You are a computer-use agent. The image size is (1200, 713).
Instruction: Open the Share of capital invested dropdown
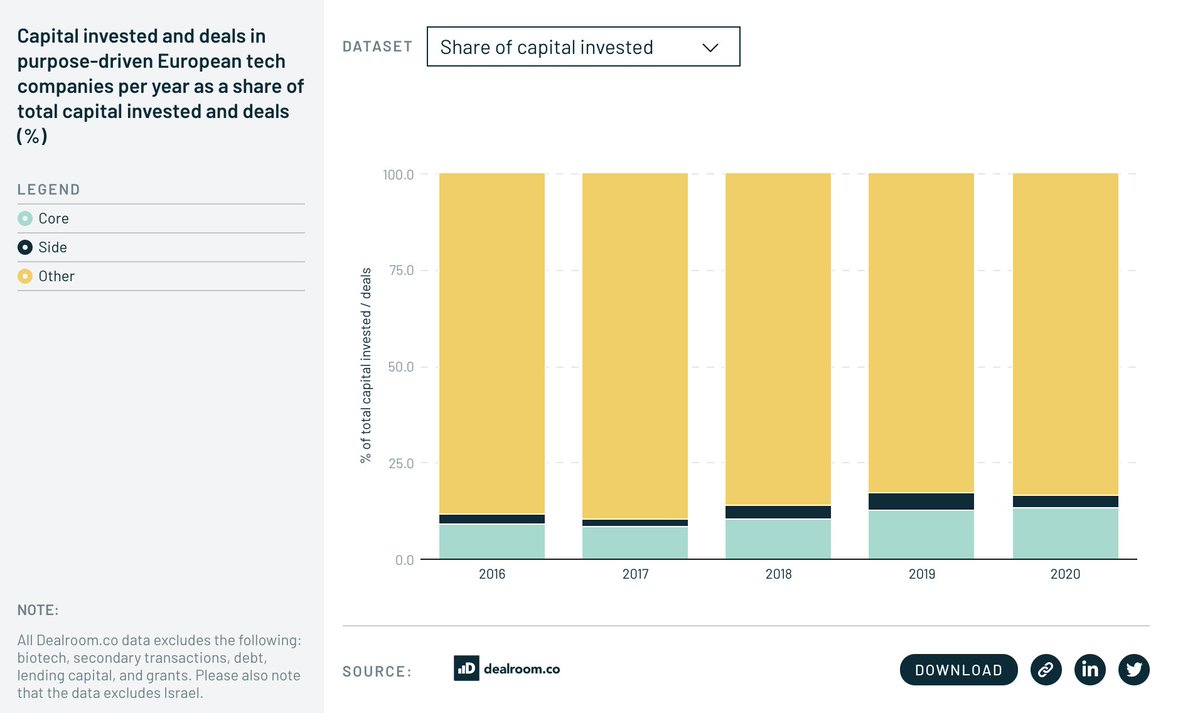pos(583,46)
